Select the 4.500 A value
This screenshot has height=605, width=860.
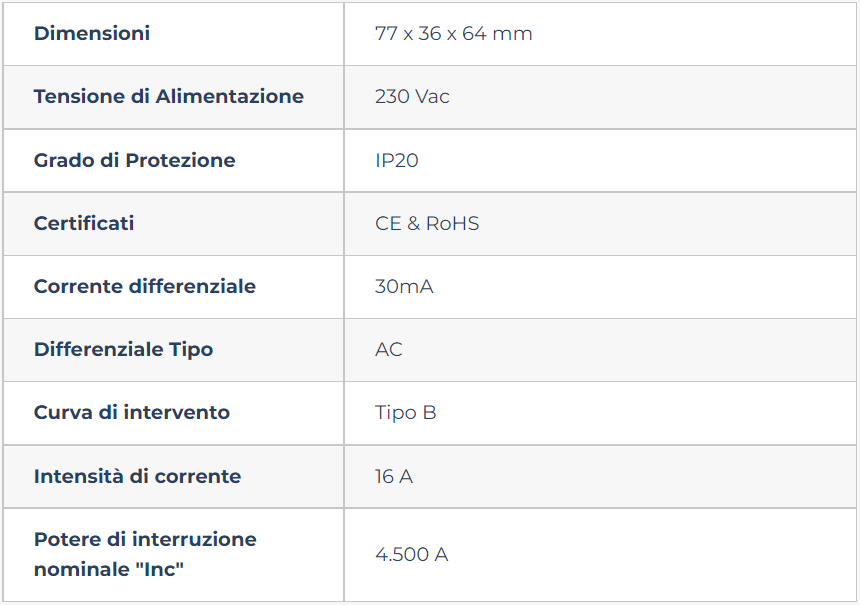click(411, 555)
